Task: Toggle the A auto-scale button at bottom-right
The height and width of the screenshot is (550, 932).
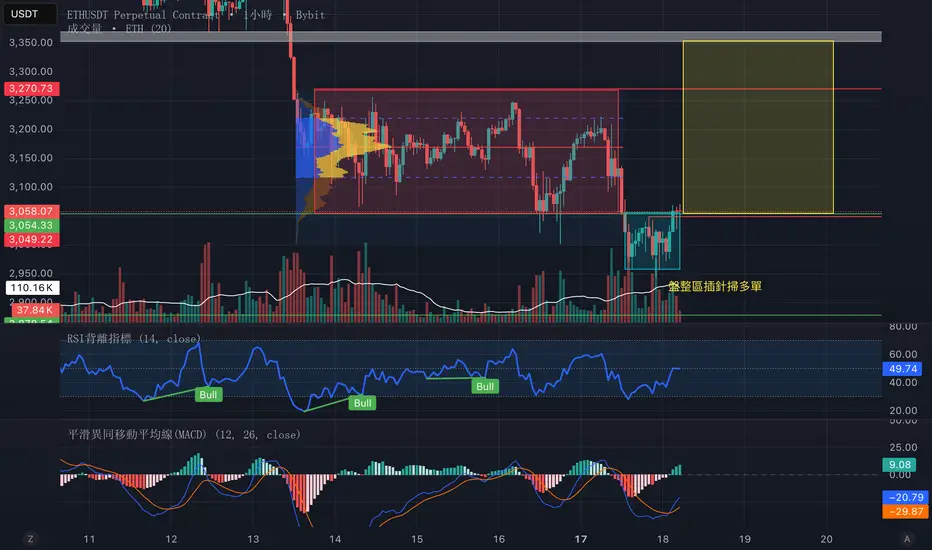Action: pyautogui.click(x=907, y=539)
